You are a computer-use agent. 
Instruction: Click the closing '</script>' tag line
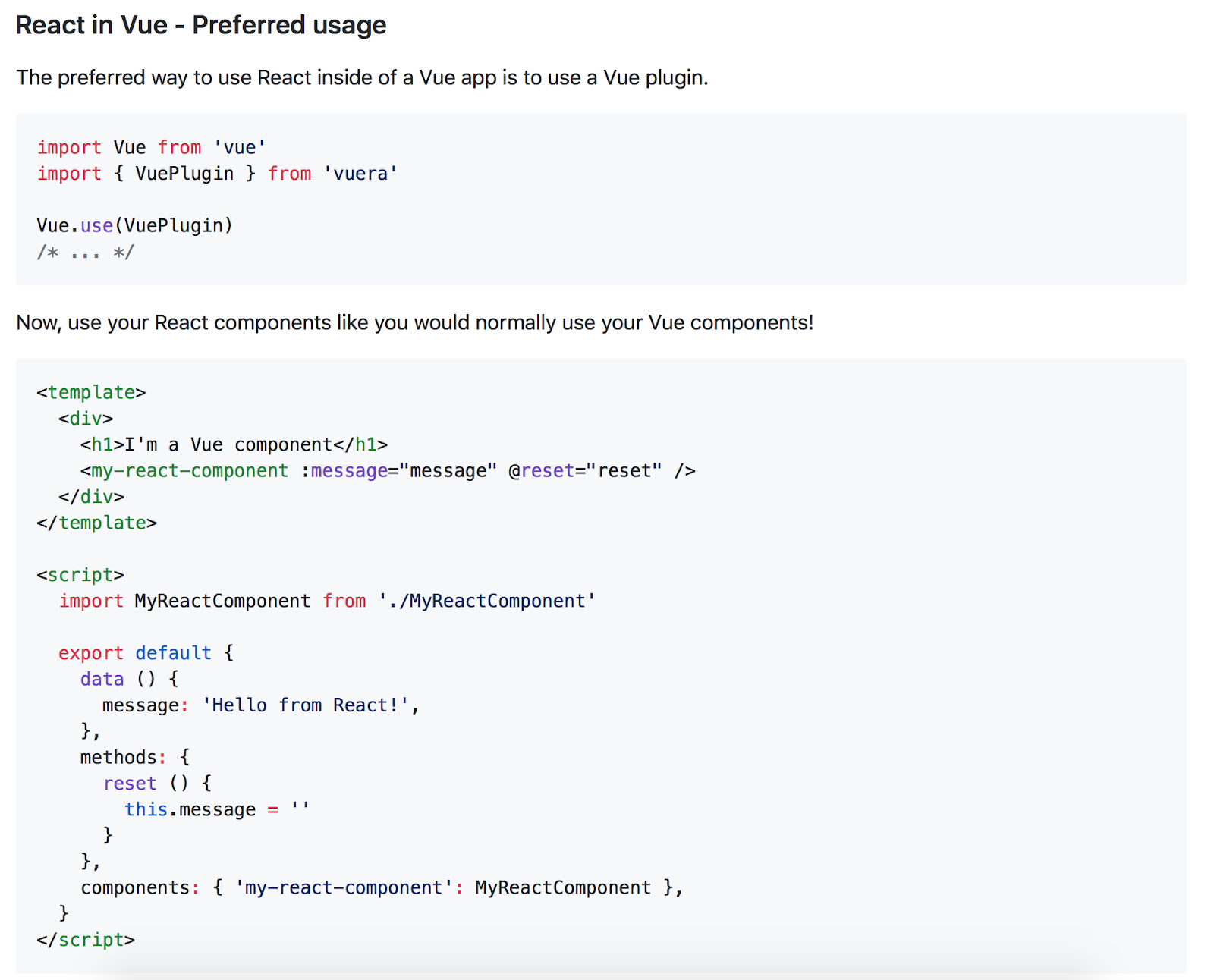(x=86, y=940)
